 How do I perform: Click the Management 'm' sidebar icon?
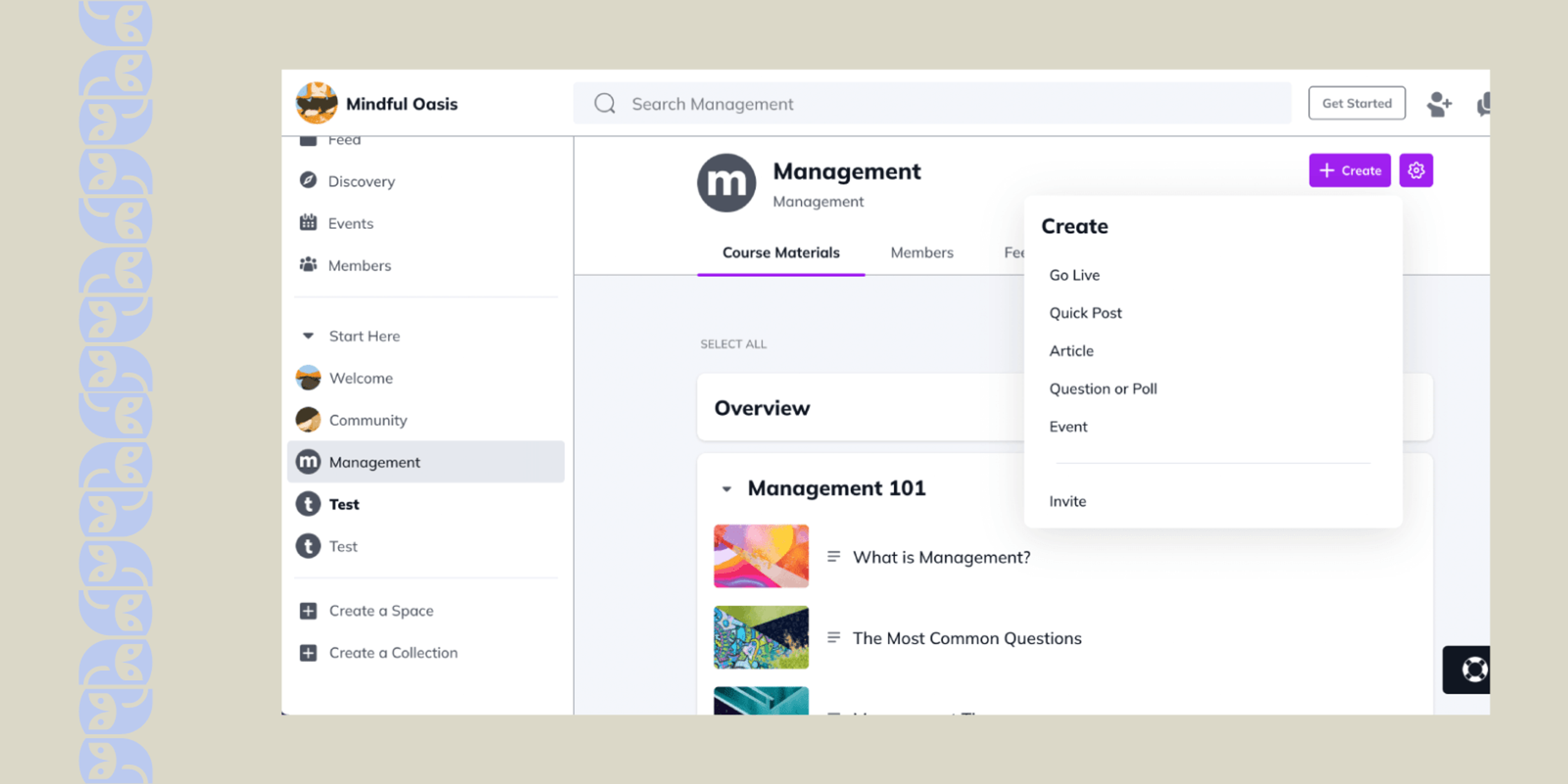[x=308, y=462]
